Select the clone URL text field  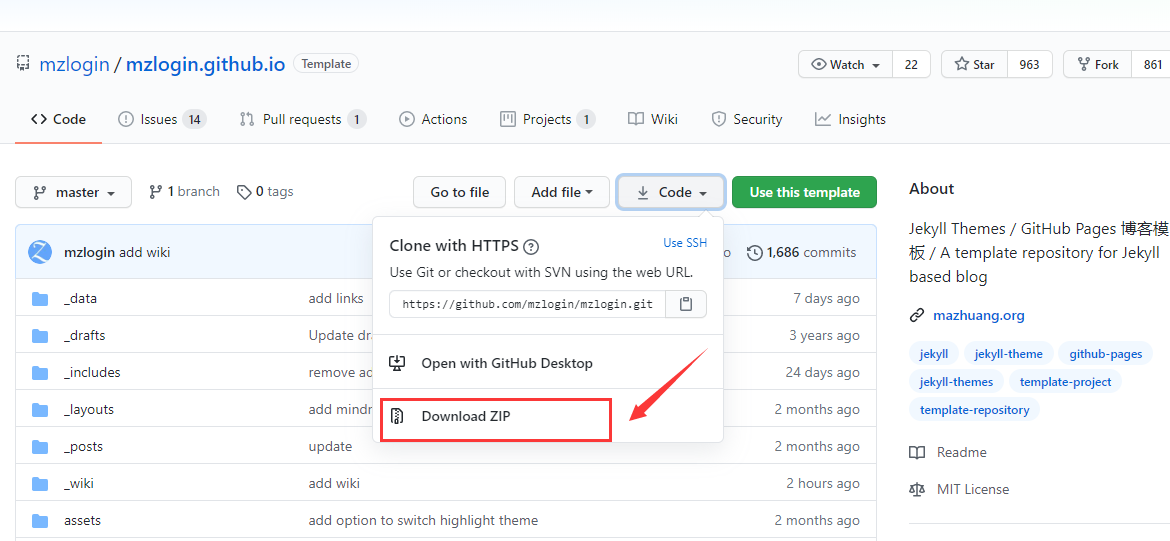528,304
